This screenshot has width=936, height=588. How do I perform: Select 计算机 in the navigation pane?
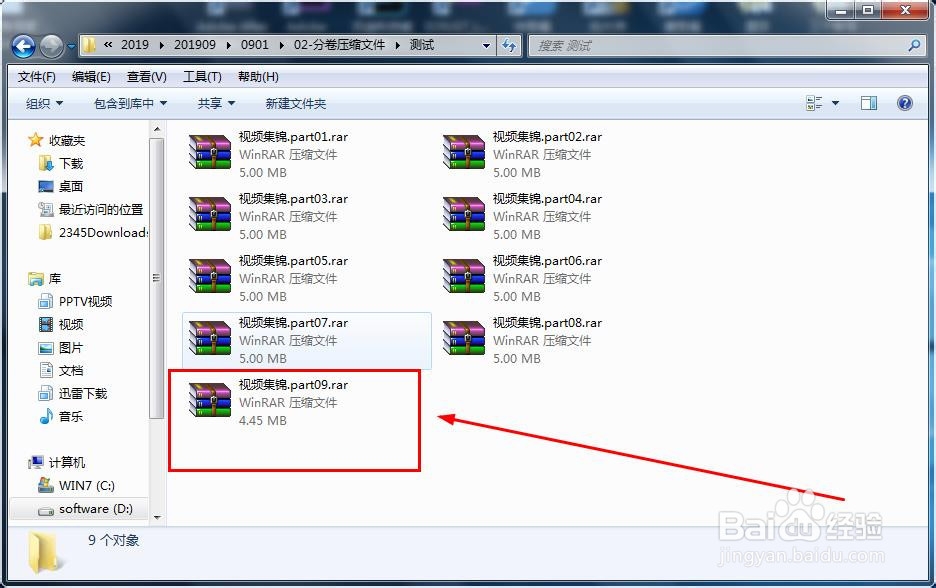point(57,462)
